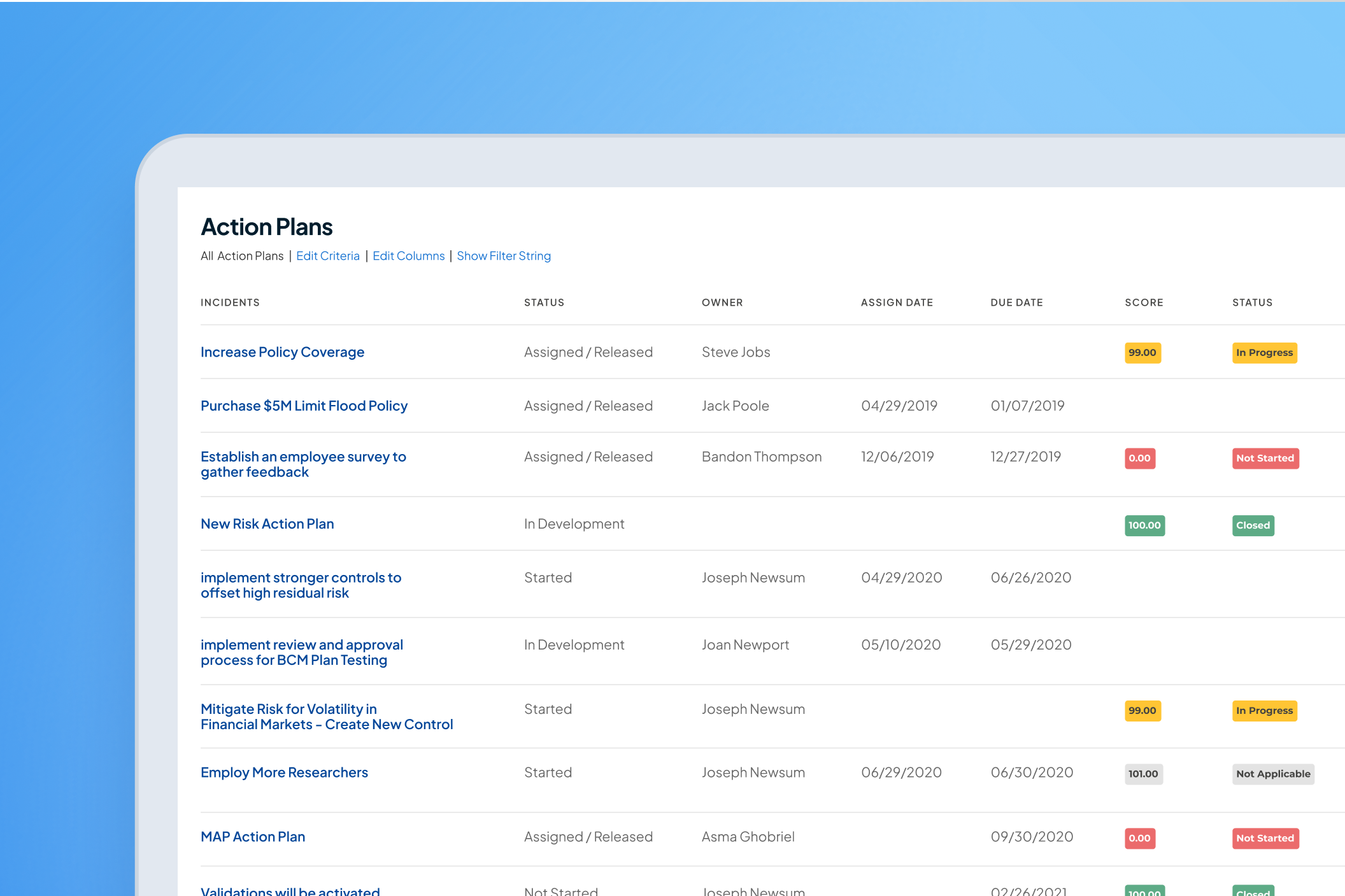Select owner Asma Ghobriel
The image size is (1345, 896).
(x=748, y=837)
